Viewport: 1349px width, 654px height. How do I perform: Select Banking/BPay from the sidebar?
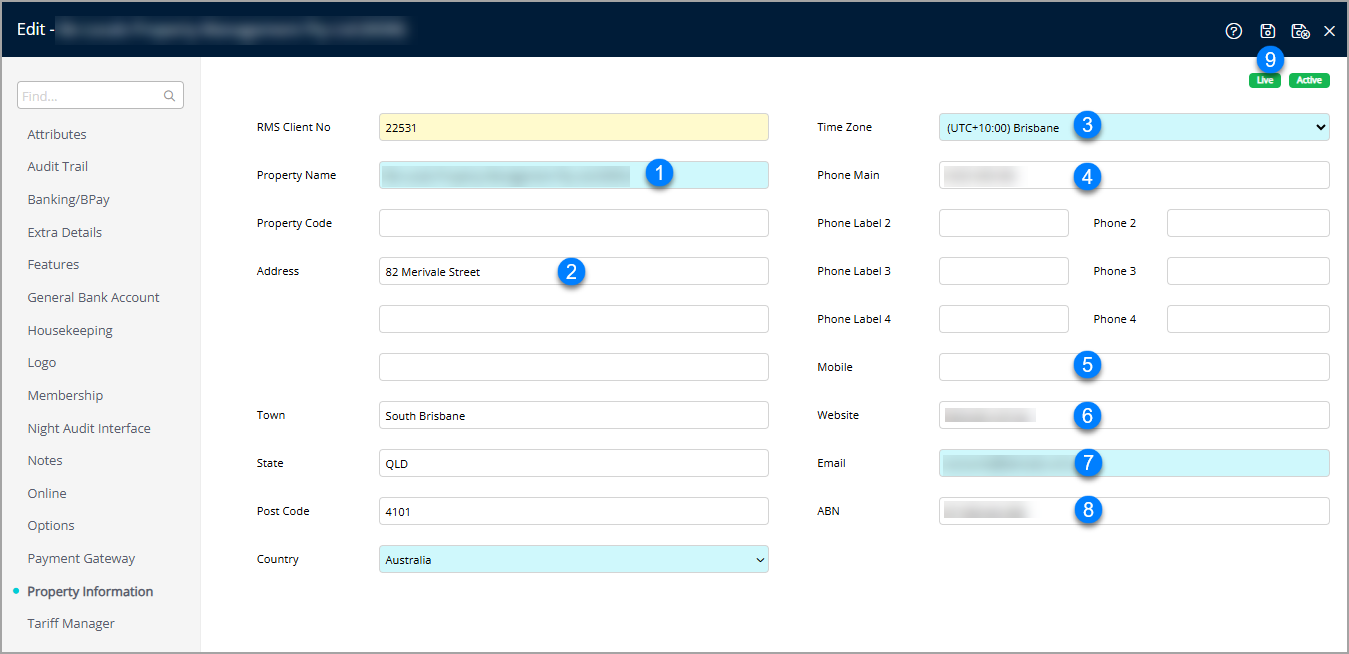[x=68, y=200]
